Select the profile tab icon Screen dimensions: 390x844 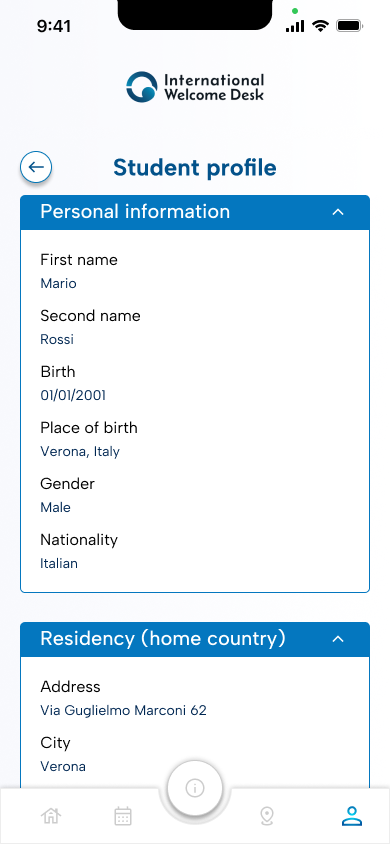[x=352, y=816]
